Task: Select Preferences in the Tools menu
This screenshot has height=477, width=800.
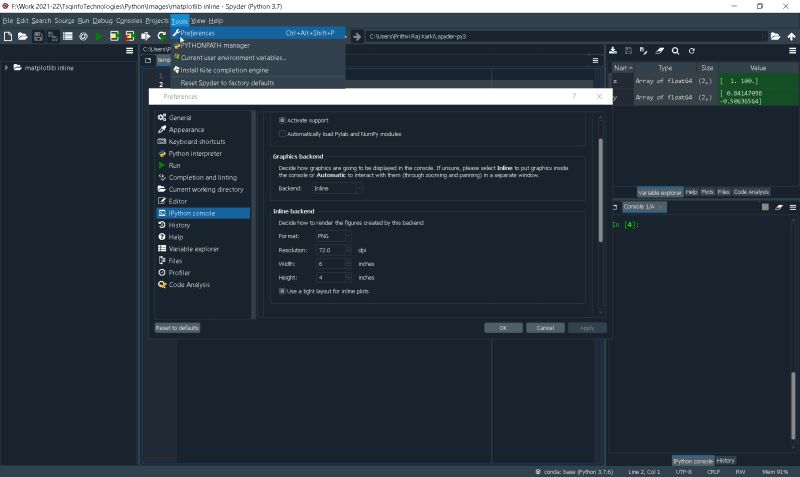Action: pos(258,33)
